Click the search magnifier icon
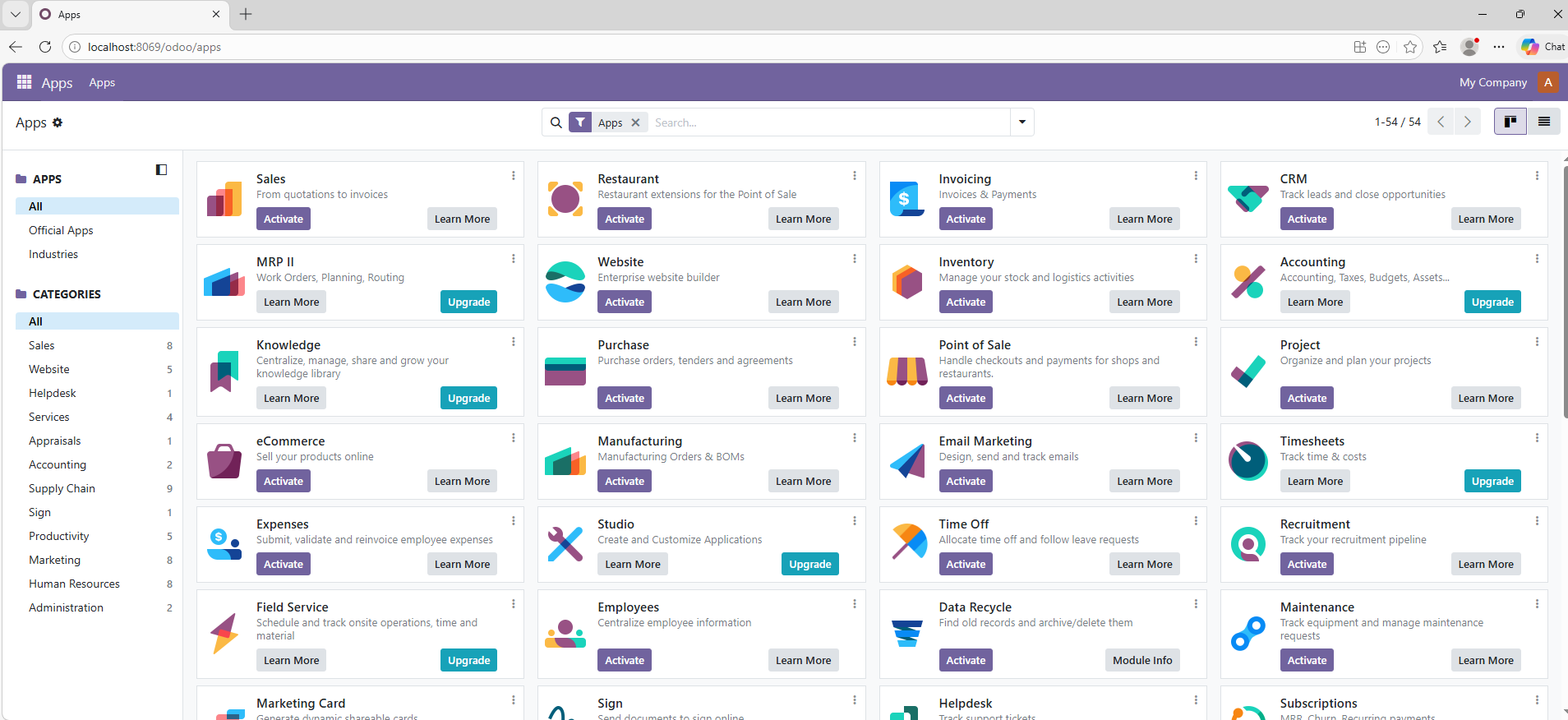 click(x=556, y=122)
